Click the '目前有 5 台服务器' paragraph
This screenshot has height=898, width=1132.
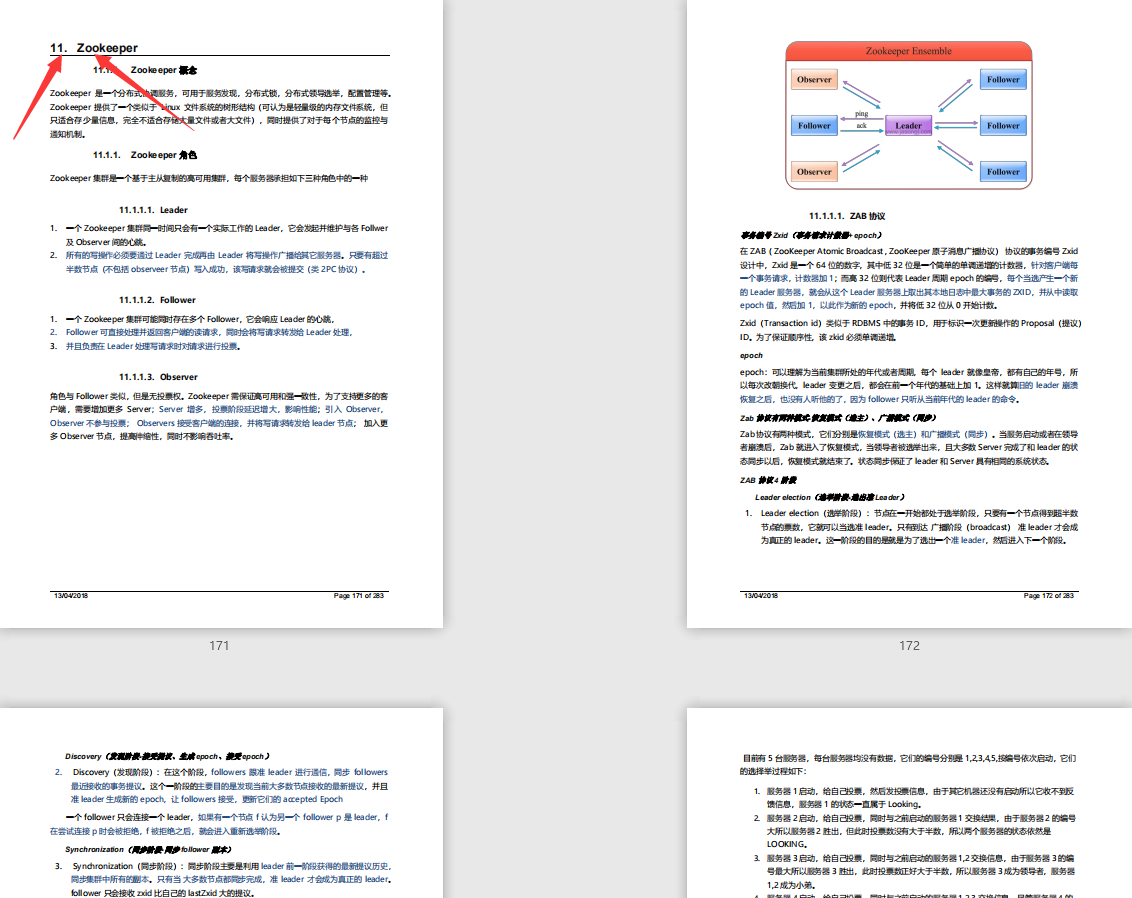click(x=908, y=764)
